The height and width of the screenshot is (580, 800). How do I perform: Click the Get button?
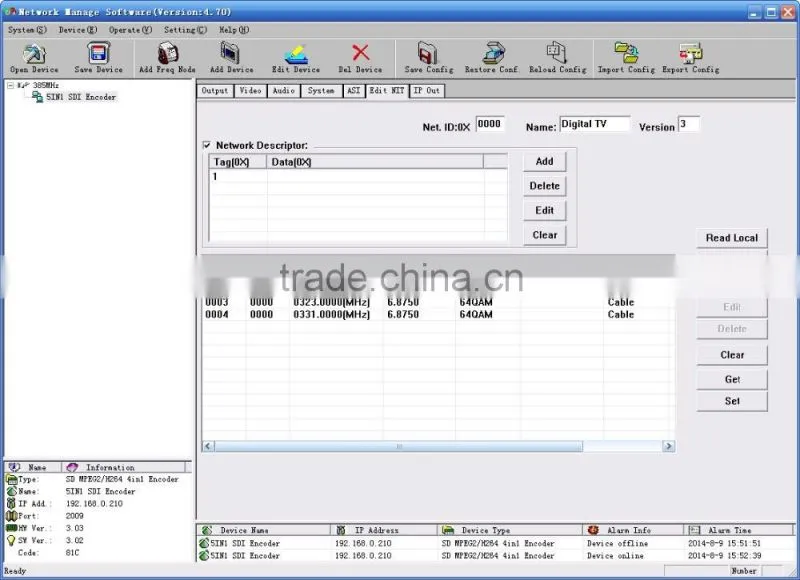(x=732, y=380)
